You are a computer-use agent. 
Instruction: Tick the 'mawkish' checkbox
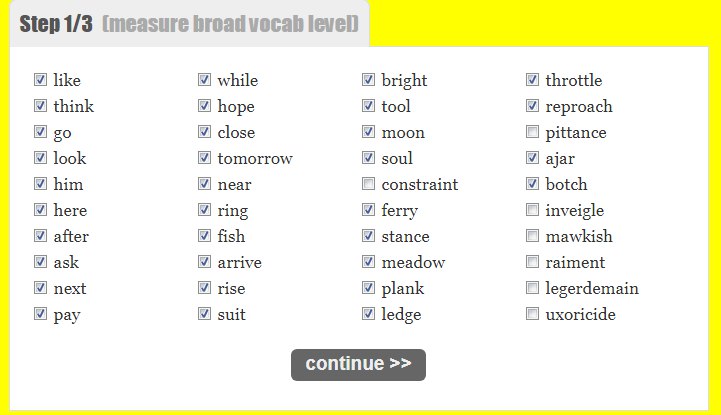click(533, 236)
